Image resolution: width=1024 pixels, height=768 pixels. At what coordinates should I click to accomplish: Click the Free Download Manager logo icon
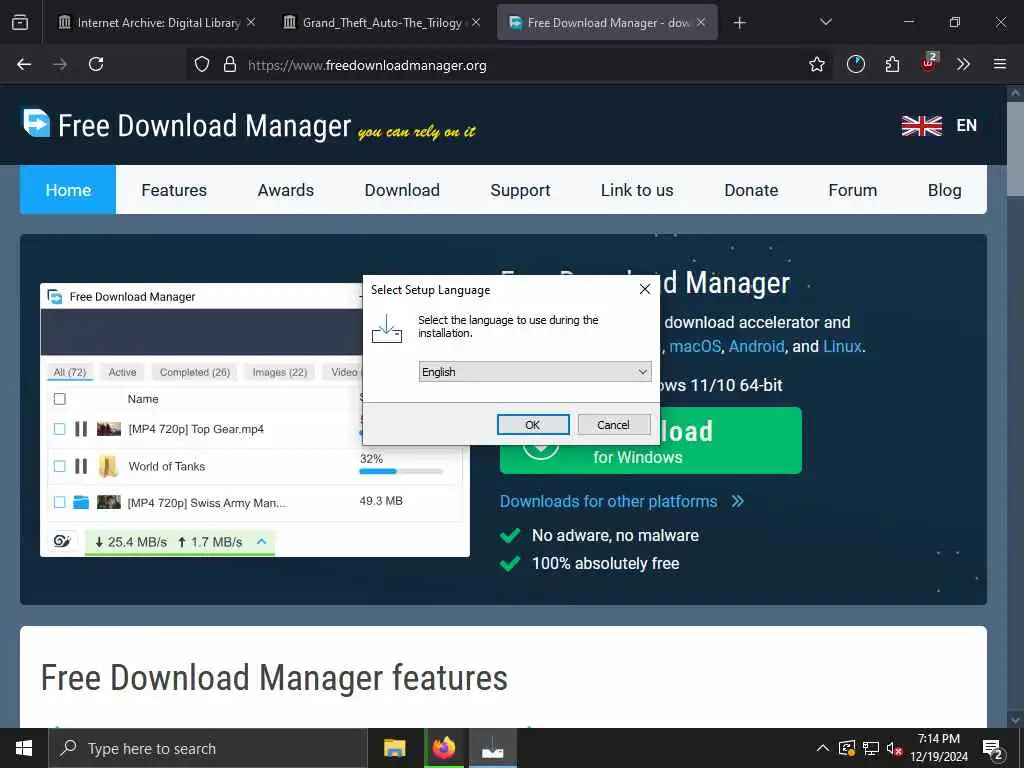click(x=36, y=123)
